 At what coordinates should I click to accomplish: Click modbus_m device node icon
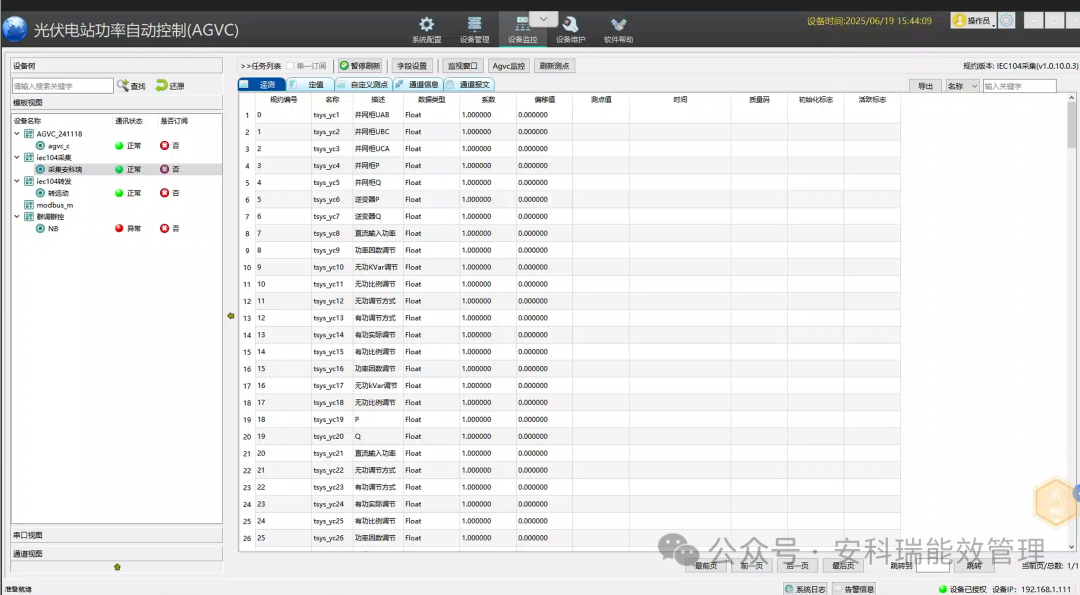click(x=29, y=205)
